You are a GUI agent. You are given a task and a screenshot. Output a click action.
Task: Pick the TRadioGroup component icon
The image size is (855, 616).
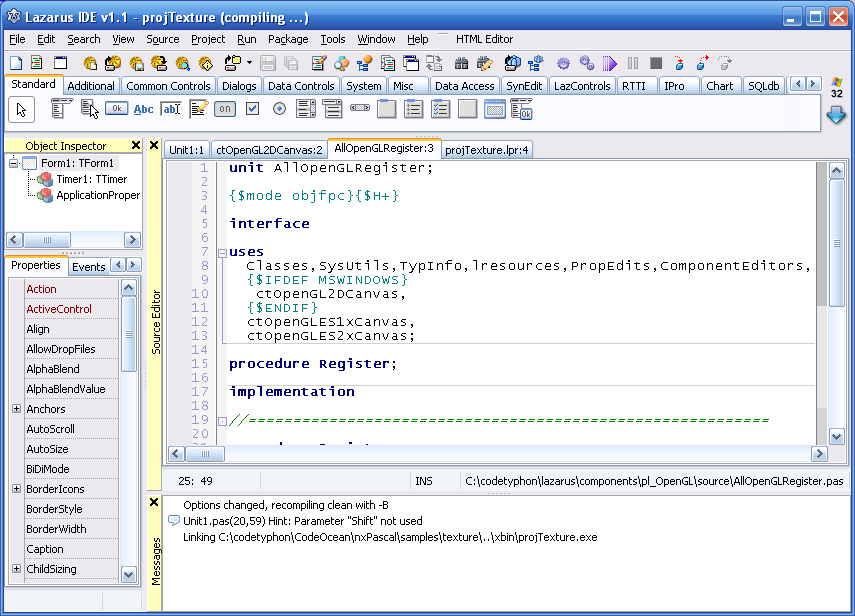pyautogui.click(x=413, y=108)
